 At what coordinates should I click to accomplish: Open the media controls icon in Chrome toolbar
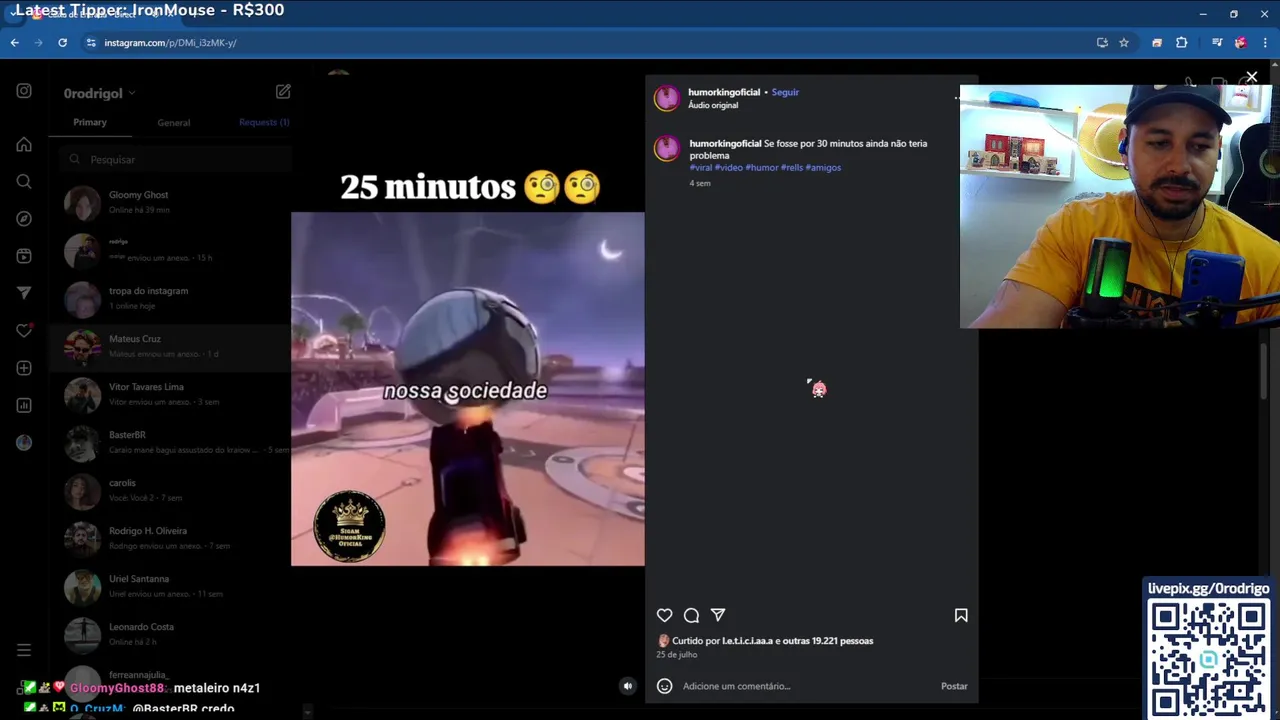click(x=1217, y=43)
